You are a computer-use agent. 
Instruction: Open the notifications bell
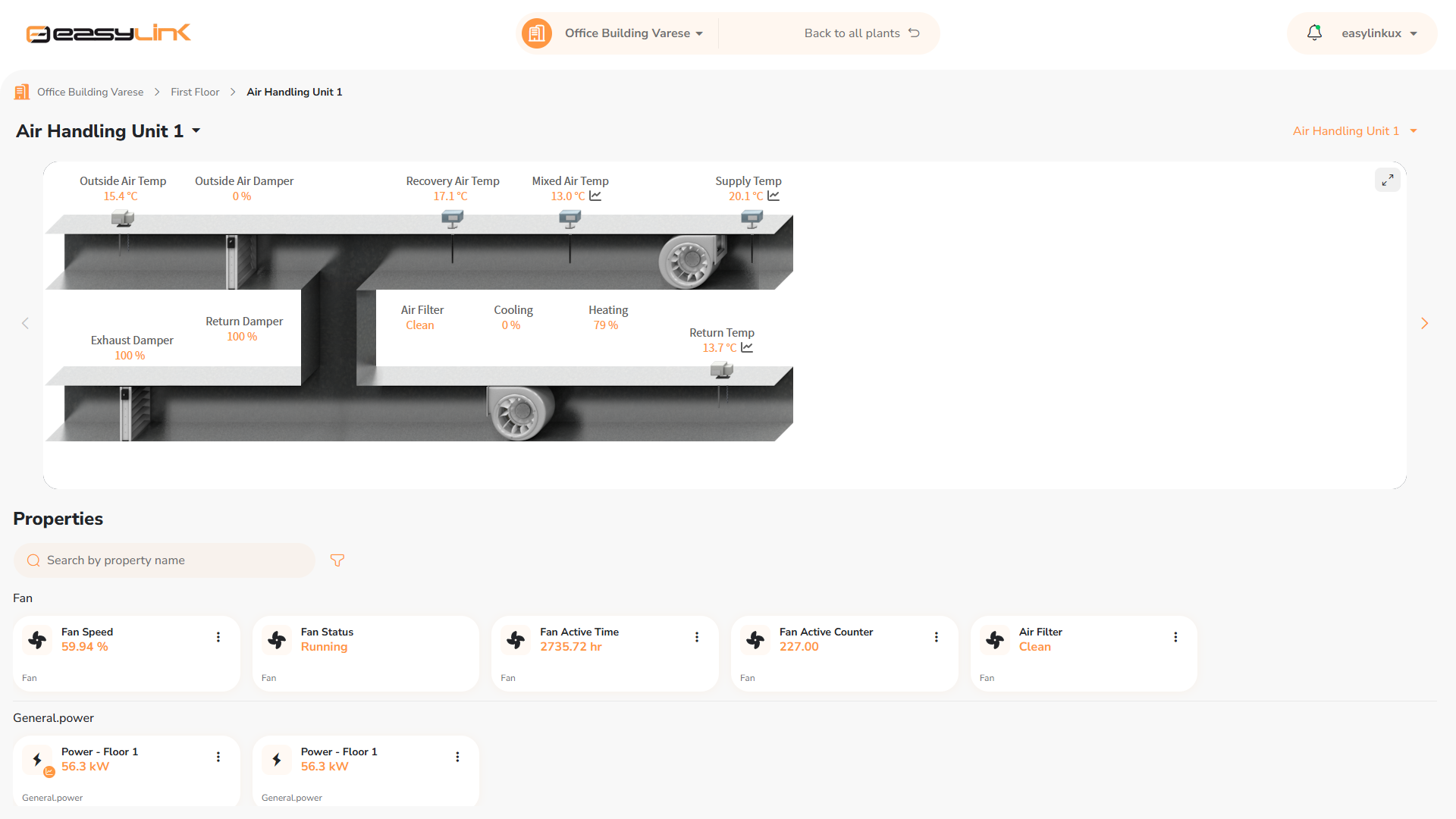point(1314,33)
